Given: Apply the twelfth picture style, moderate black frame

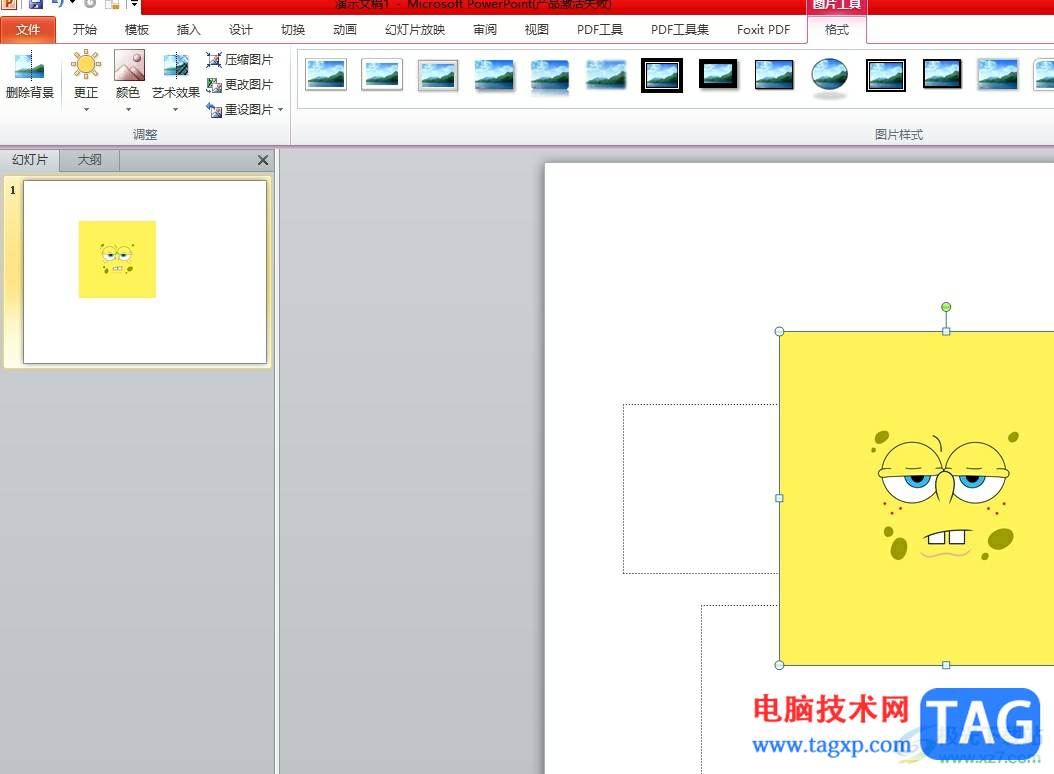Looking at the screenshot, I should (942, 74).
